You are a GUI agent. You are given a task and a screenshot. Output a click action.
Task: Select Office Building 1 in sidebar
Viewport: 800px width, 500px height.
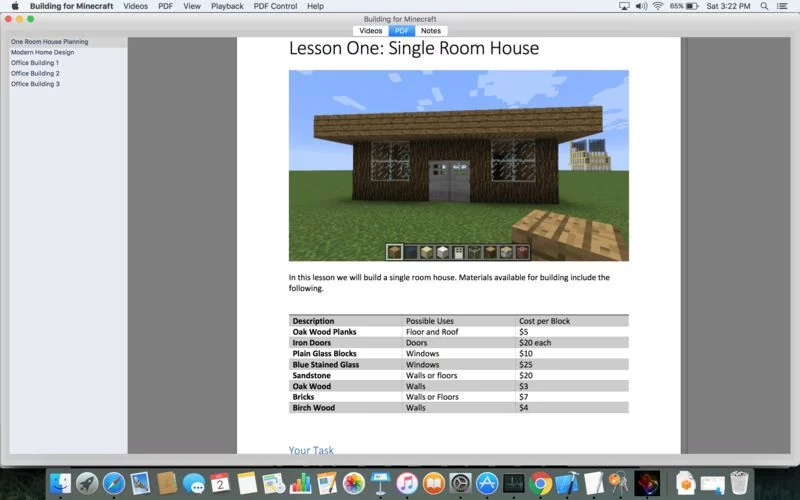pyautogui.click(x=68, y=63)
